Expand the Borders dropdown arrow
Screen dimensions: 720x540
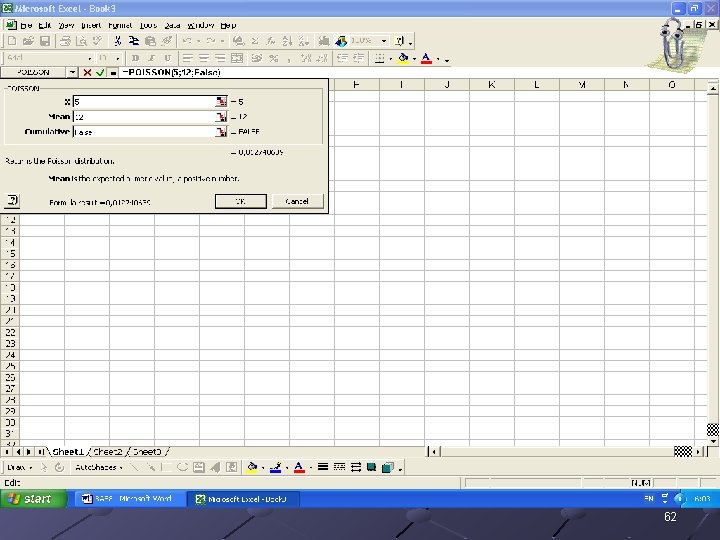[390, 58]
